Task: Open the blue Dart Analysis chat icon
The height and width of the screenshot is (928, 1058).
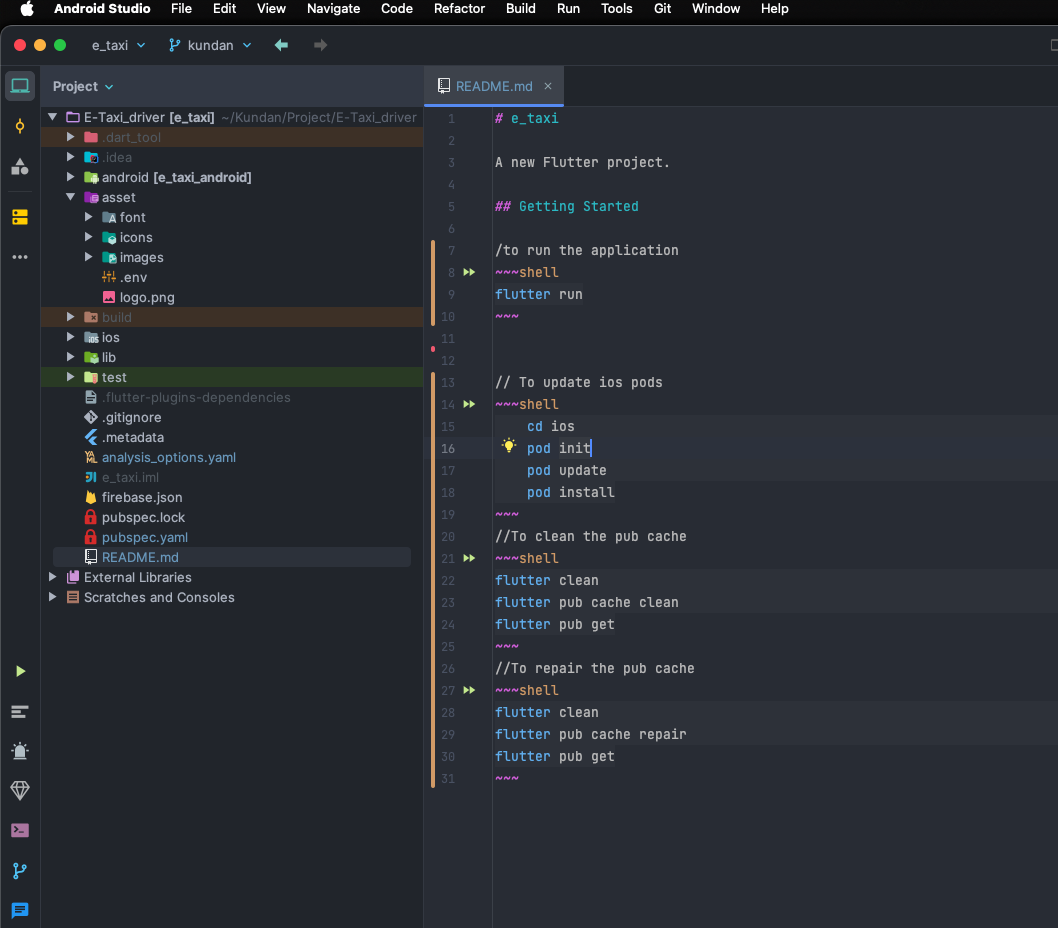Action: point(20,910)
